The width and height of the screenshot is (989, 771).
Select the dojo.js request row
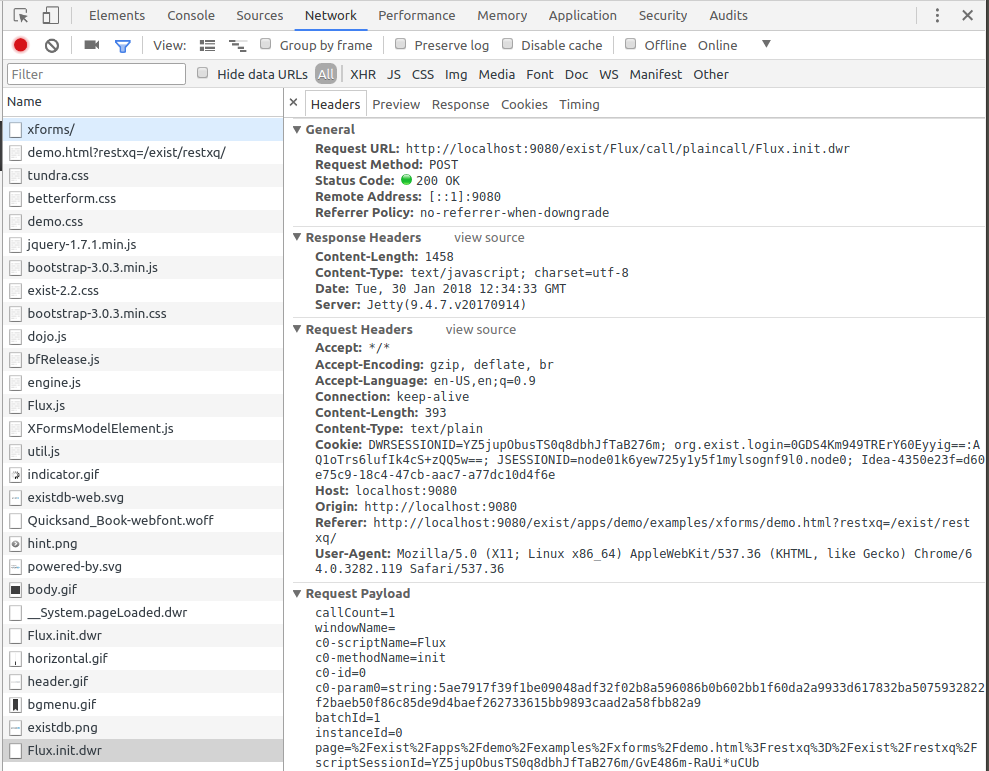(143, 336)
